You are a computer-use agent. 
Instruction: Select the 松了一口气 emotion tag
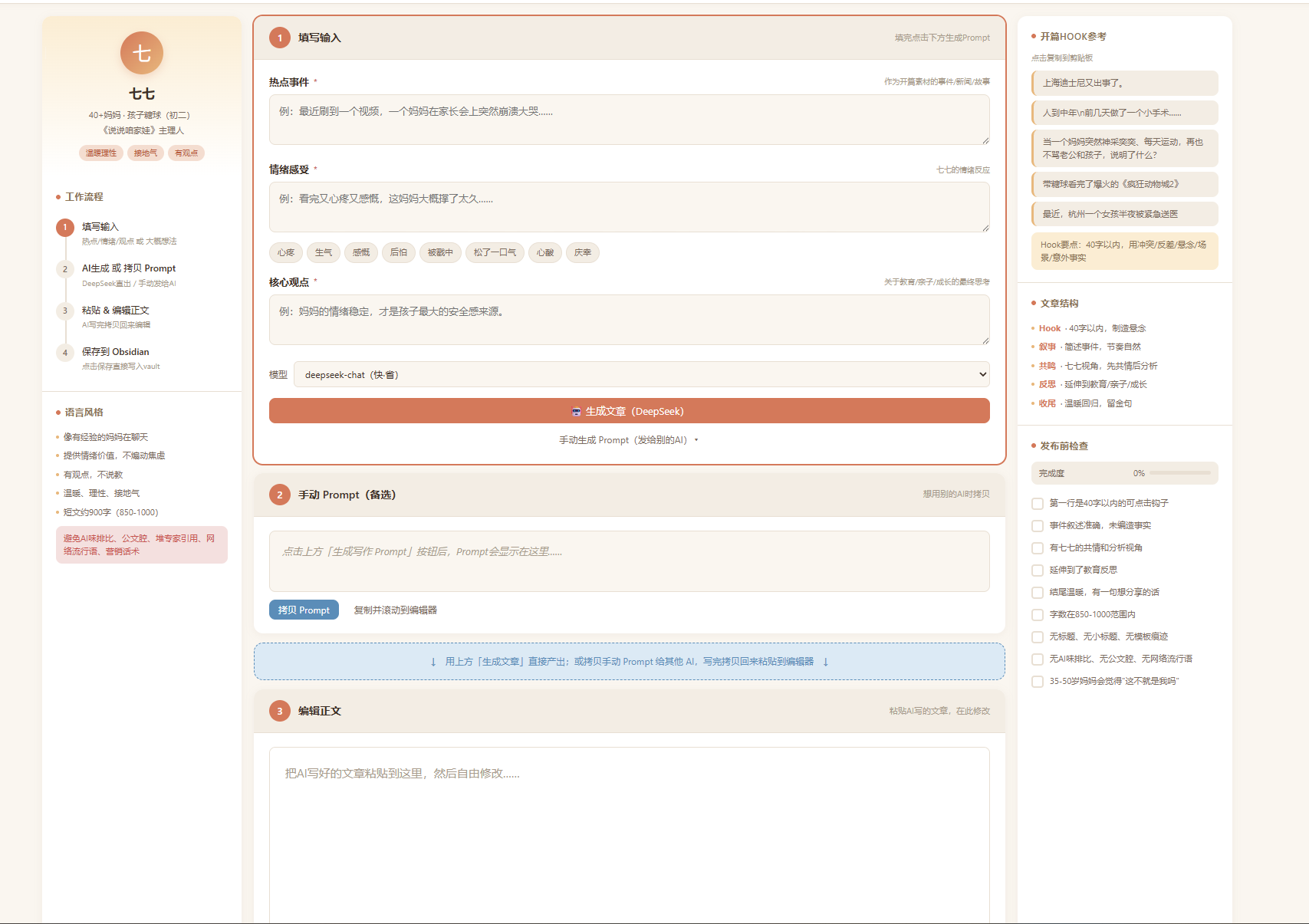tap(495, 252)
